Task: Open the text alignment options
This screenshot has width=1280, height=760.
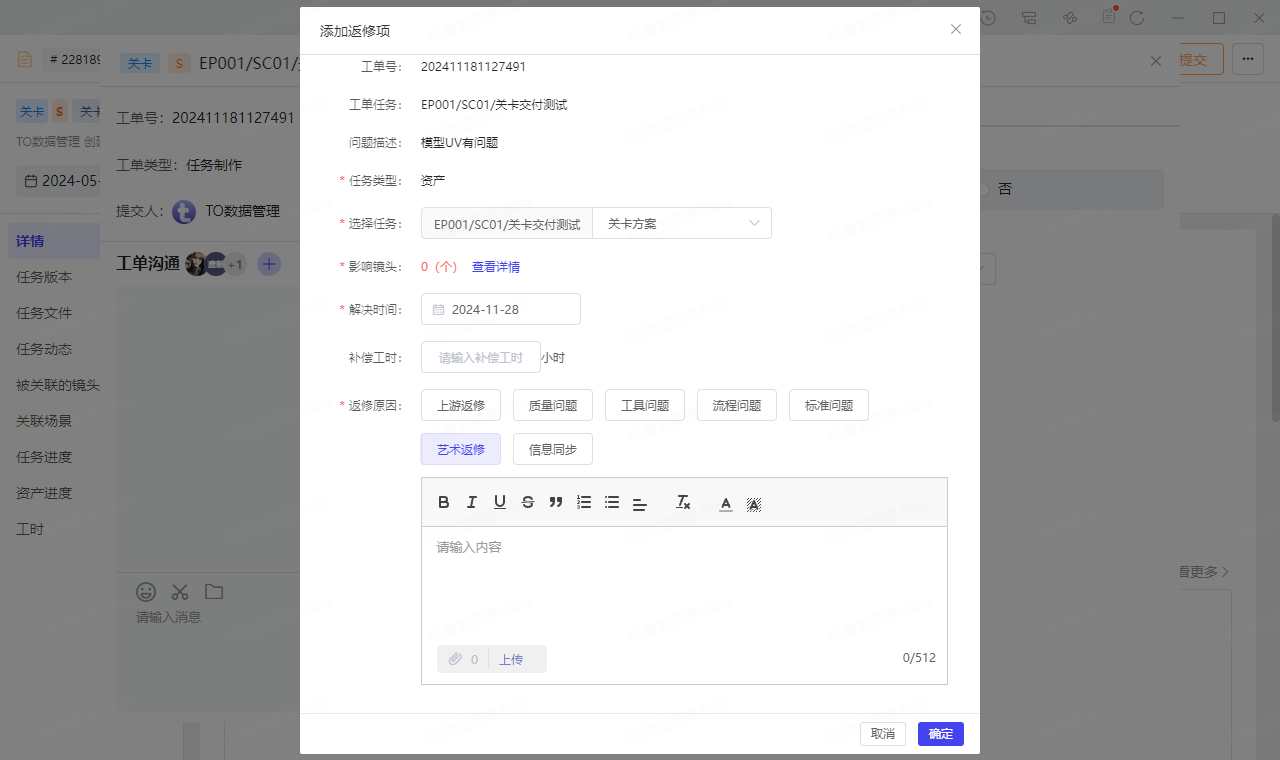Action: [640, 504]
